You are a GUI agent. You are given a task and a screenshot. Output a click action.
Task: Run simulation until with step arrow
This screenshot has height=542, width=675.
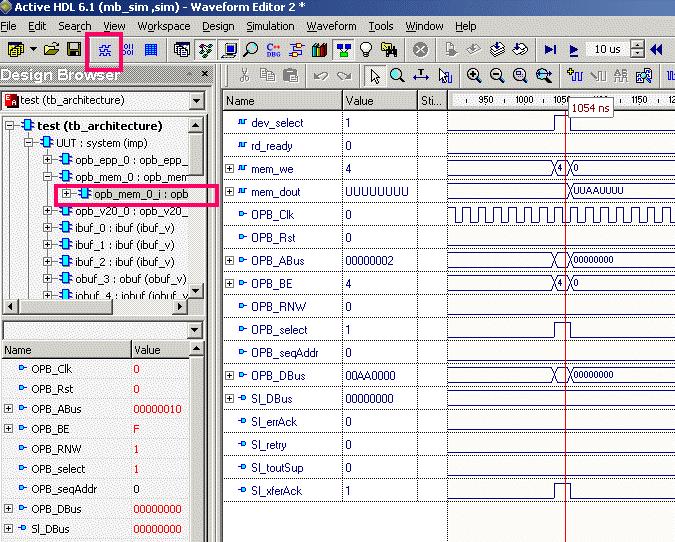click(550, 50)
